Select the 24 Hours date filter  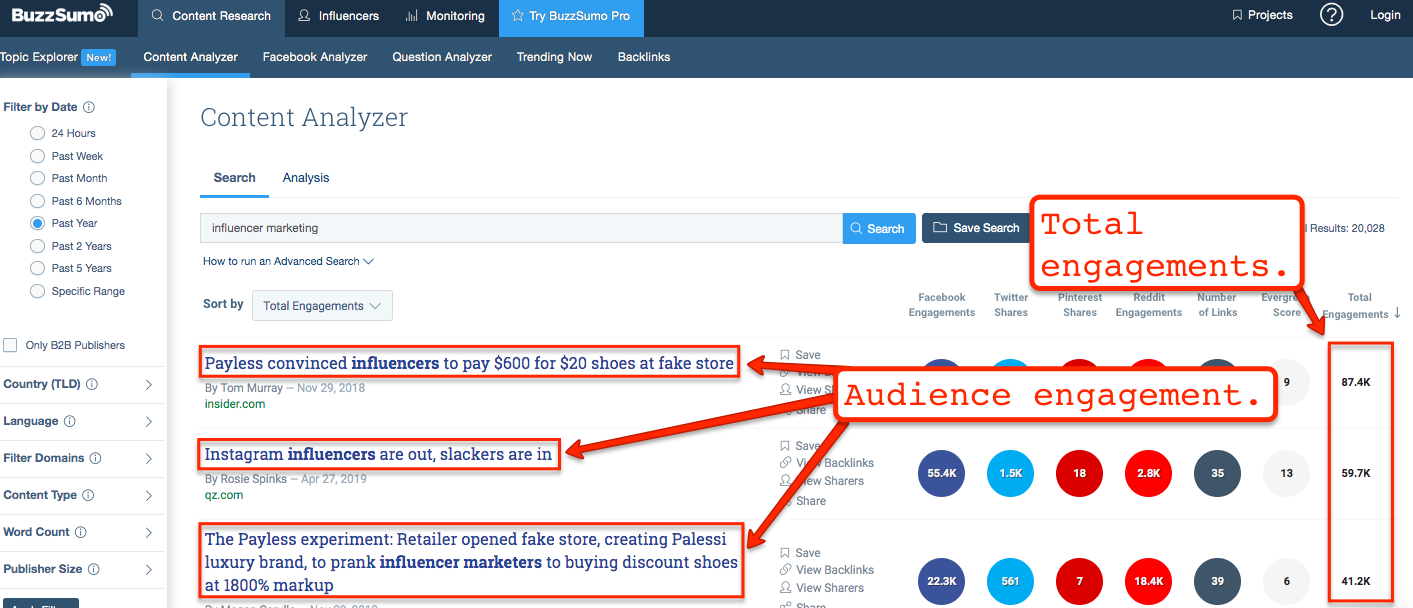tap(37, 133)
